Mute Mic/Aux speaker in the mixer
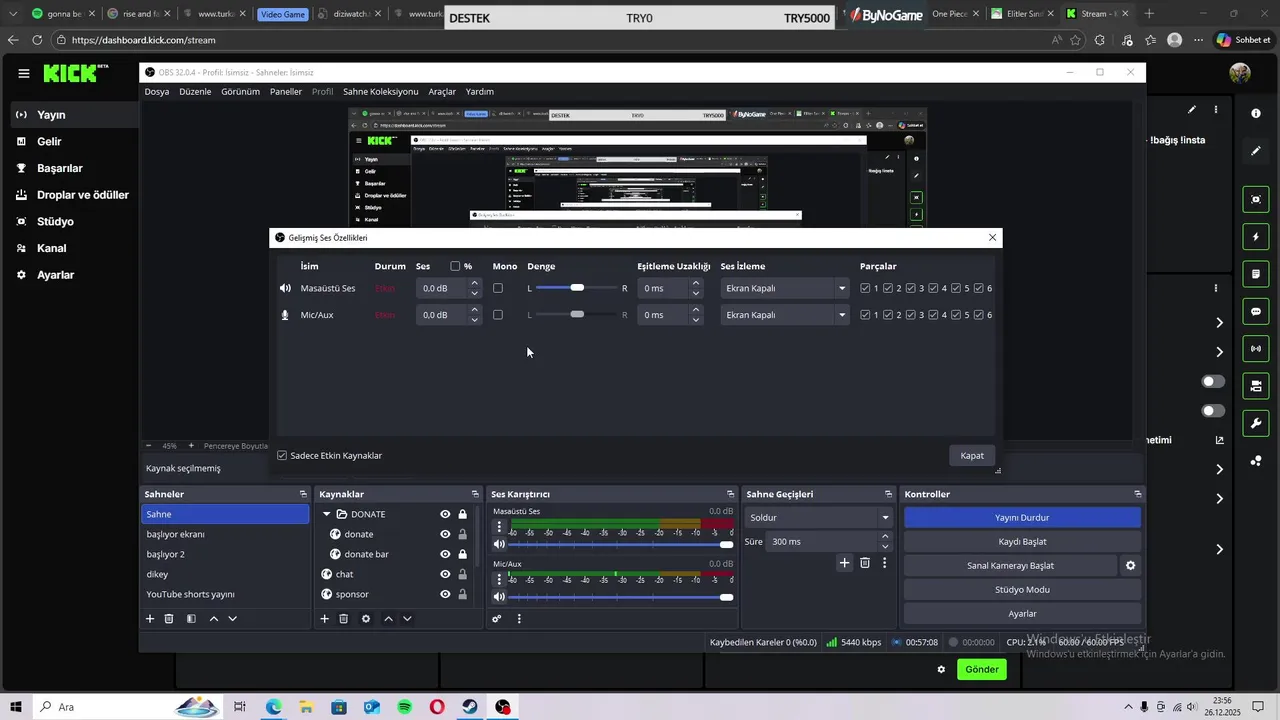Image resolution: width=1280 pixels, height=720 pixels. [x=499, y=597]
